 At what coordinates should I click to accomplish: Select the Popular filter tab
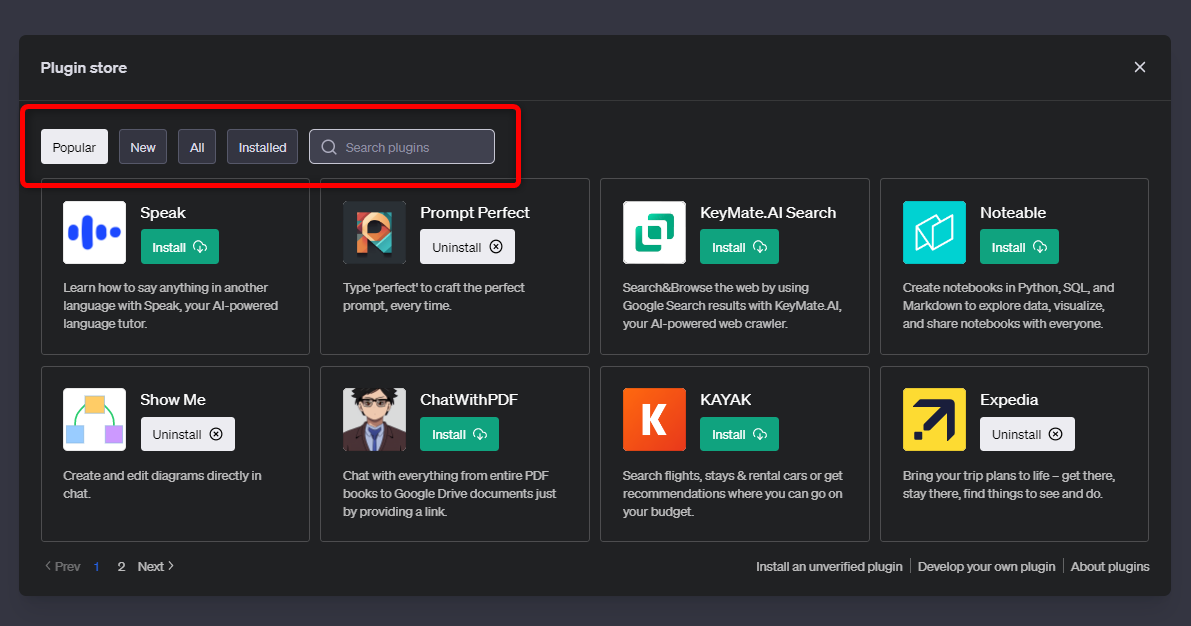74,147
